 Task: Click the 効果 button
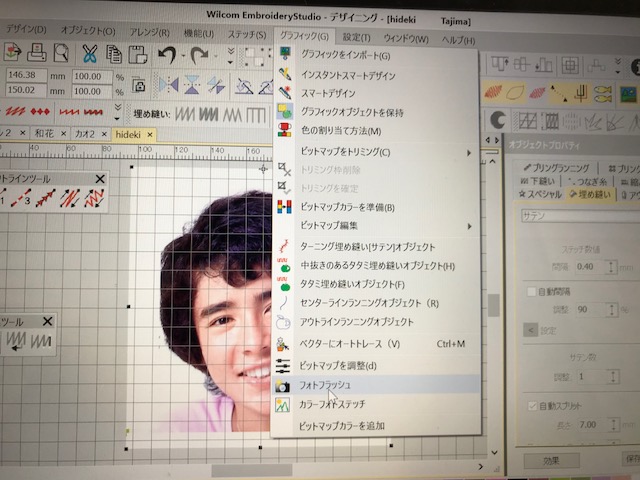(x=551, y=460)
